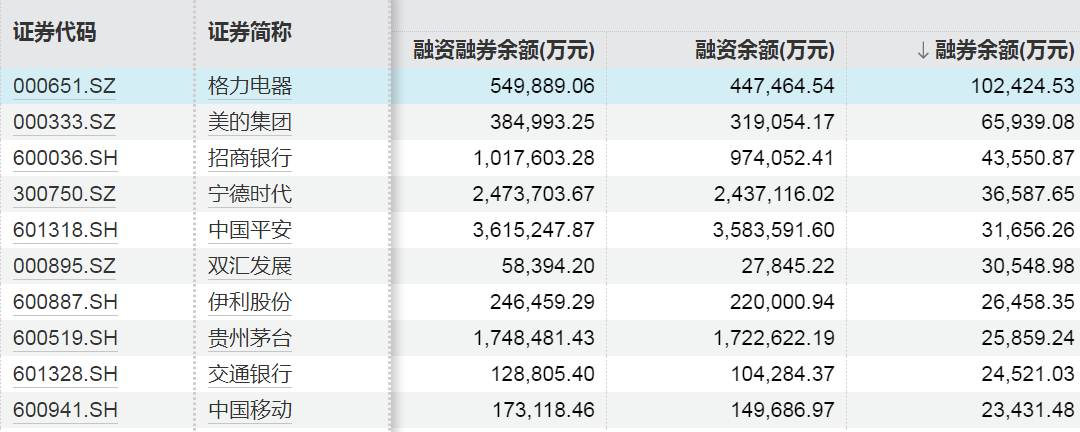This screenshot has height=432, width=1080.
Task: Open stock code 600036.SH link
Action: click(65, 158)
